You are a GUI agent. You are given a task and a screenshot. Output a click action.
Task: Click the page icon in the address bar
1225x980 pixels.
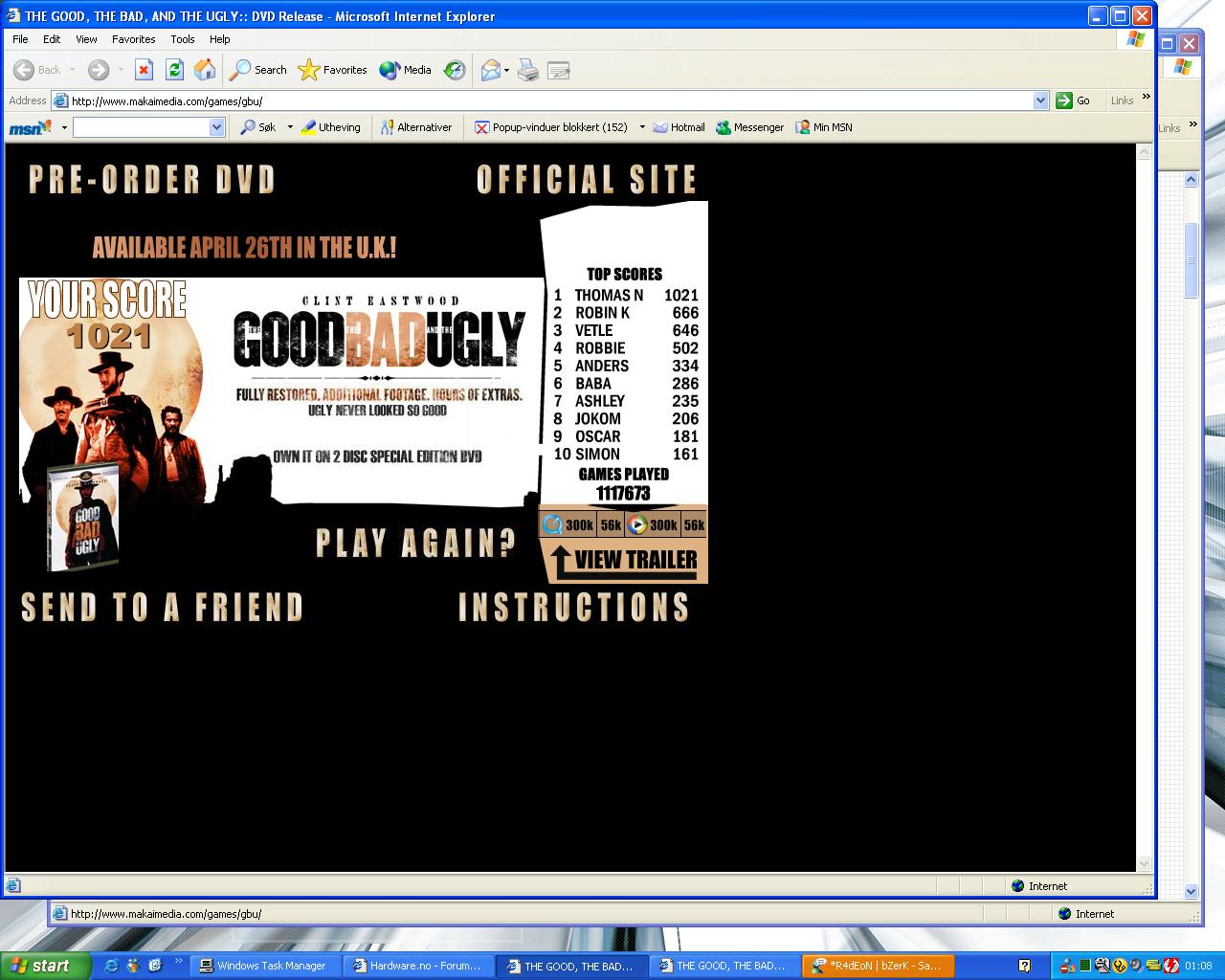60,100
